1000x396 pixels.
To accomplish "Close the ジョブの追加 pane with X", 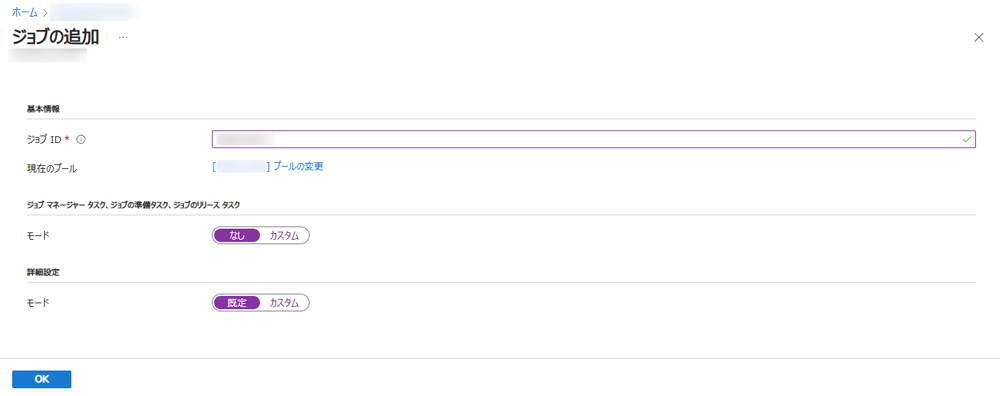I will 979,38.
